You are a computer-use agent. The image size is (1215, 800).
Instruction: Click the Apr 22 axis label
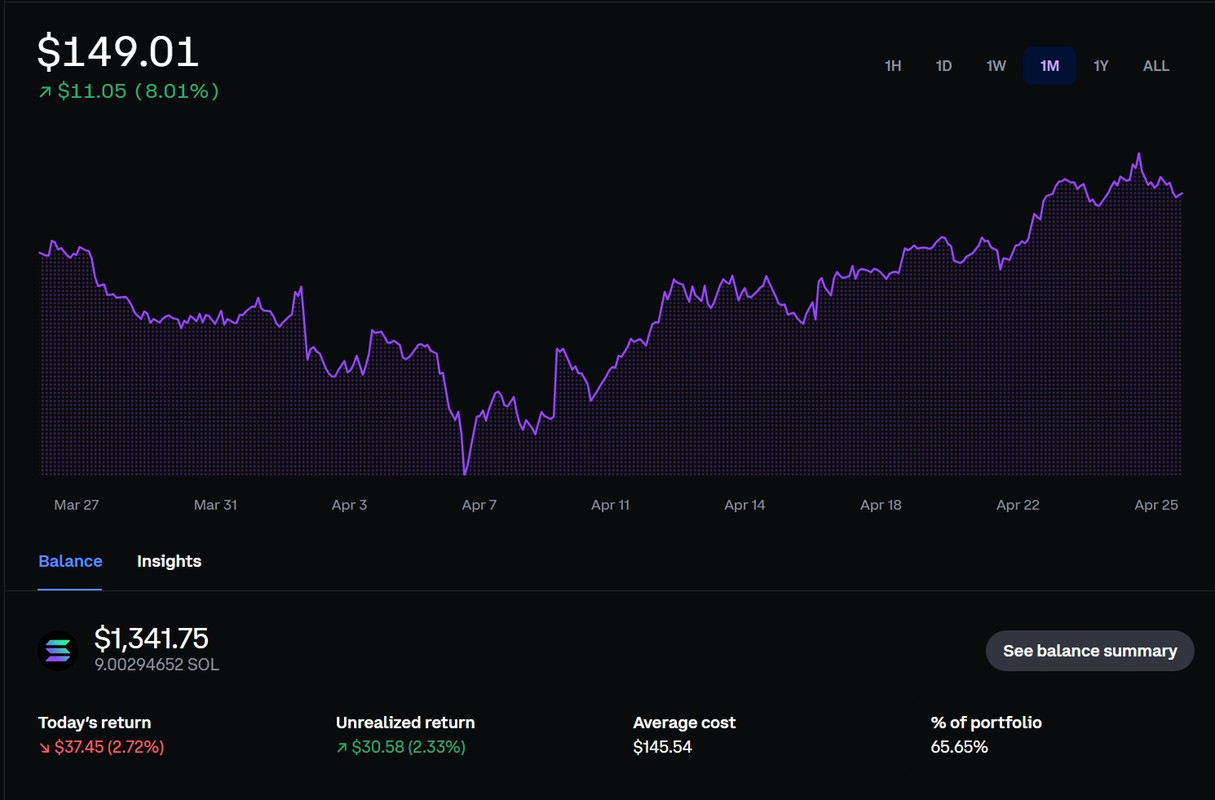(1018, 505)
